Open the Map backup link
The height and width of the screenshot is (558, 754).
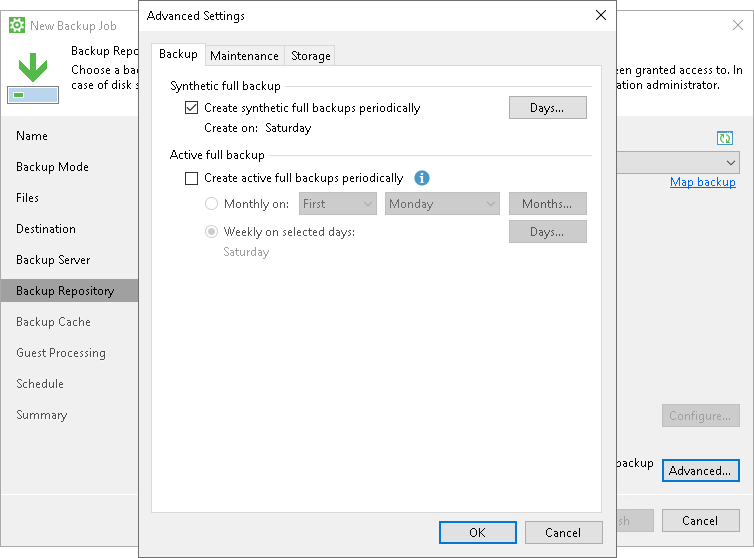pos(702,182)
